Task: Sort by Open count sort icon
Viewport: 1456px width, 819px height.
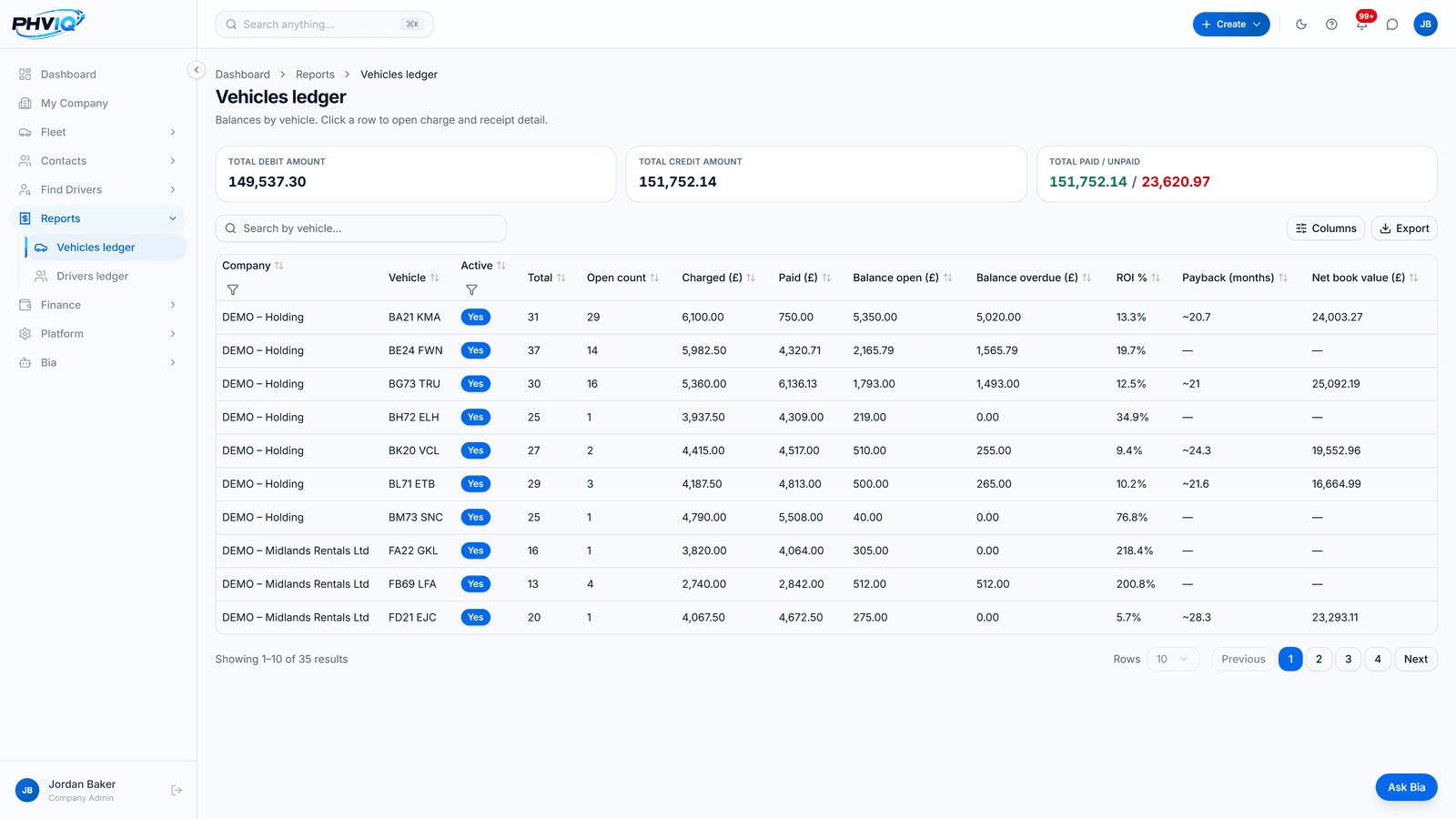Action: [654, 278]
